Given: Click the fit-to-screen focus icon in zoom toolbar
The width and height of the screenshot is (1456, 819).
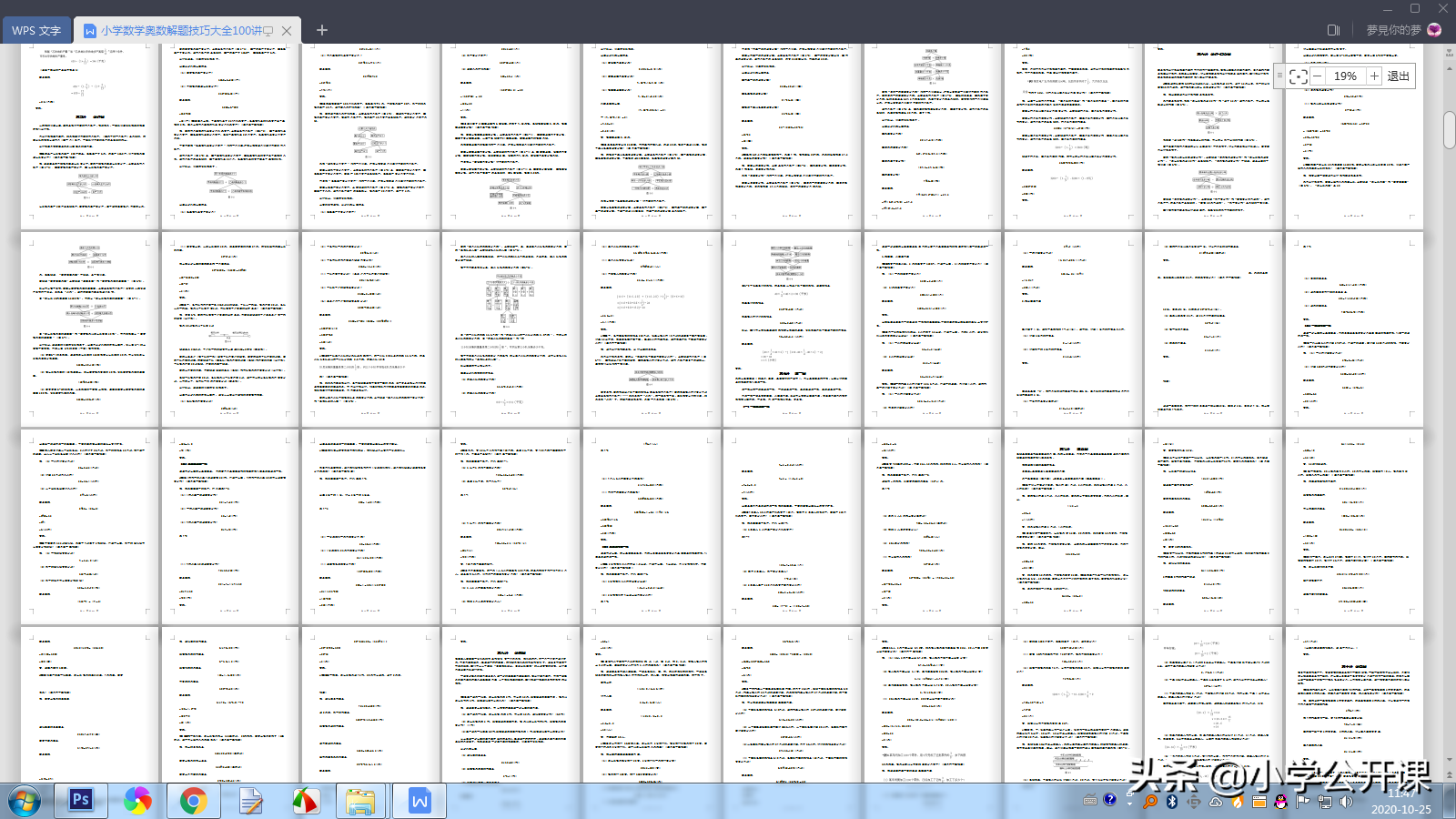Looking at the screenshot, I should coord(1299,76).
